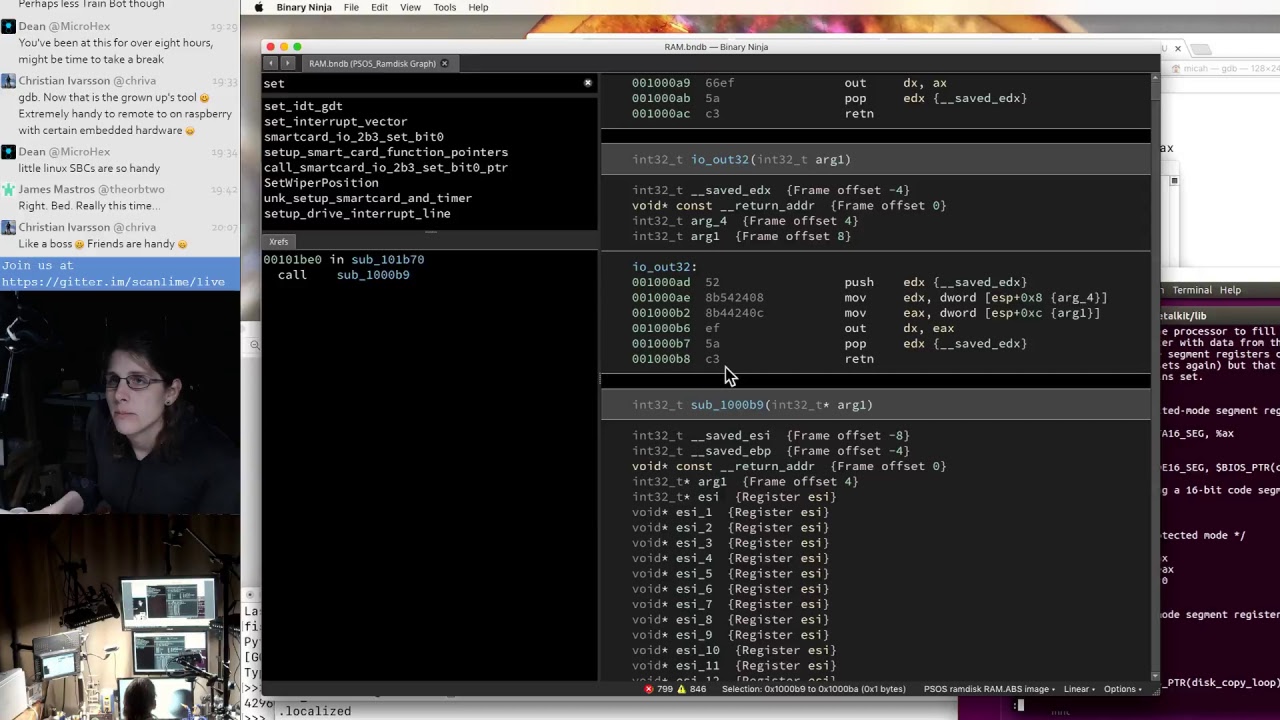This screenshot has height=720, width=1280.
Task: Jump to sub_1000b9 in the xref call
Action: pyautogui.click(x=373, y=275)
